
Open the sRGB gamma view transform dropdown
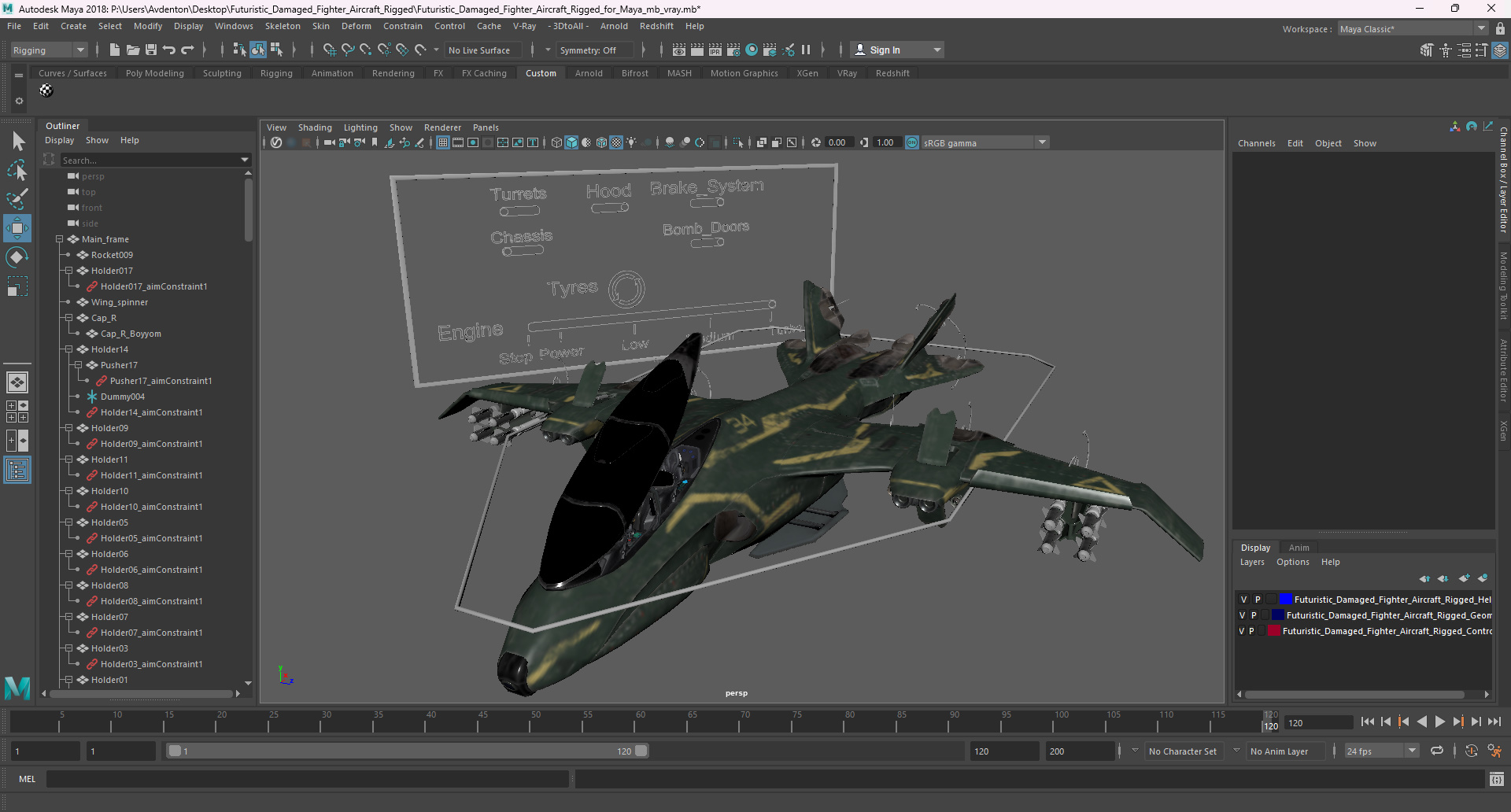(x=985, y=142)
